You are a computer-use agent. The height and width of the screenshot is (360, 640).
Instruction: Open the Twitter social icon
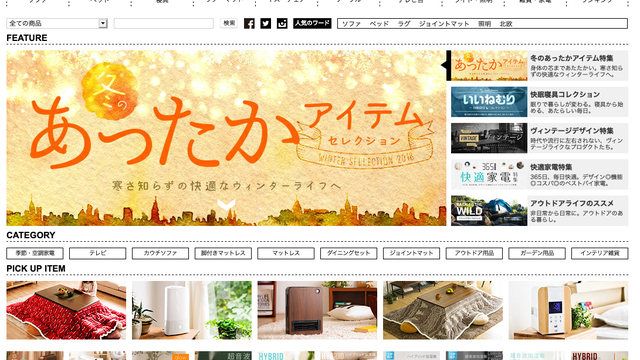[266, 23]
